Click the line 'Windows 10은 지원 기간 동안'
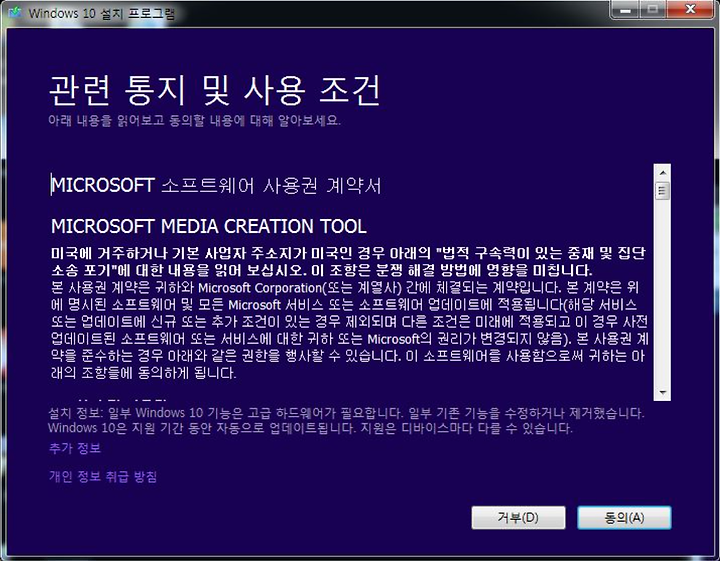This screenshot has height=561, width=720. [x=310, y=428]
